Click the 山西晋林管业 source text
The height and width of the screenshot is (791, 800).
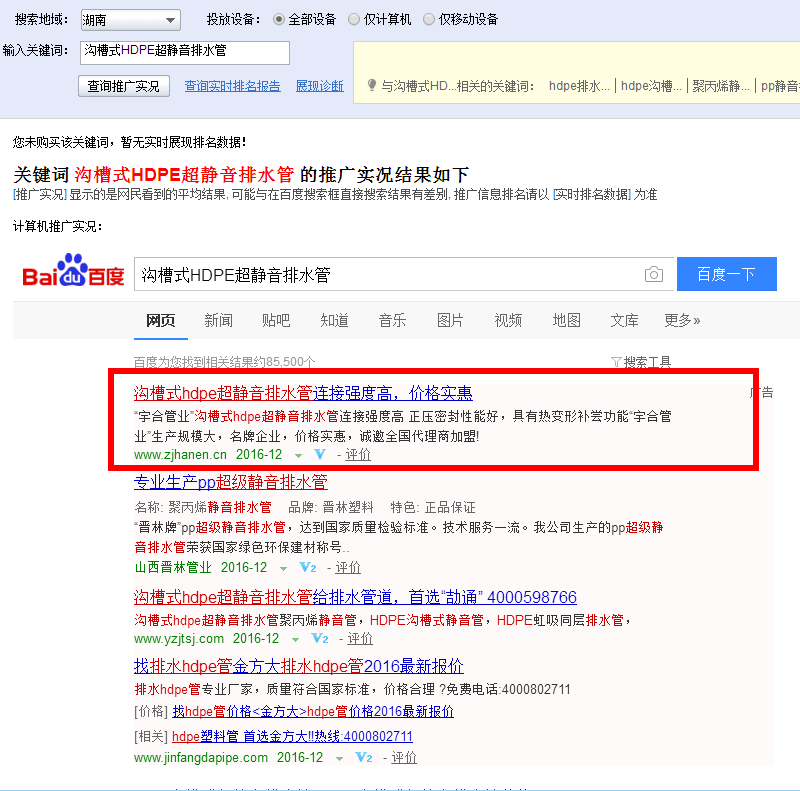(173, 567)
